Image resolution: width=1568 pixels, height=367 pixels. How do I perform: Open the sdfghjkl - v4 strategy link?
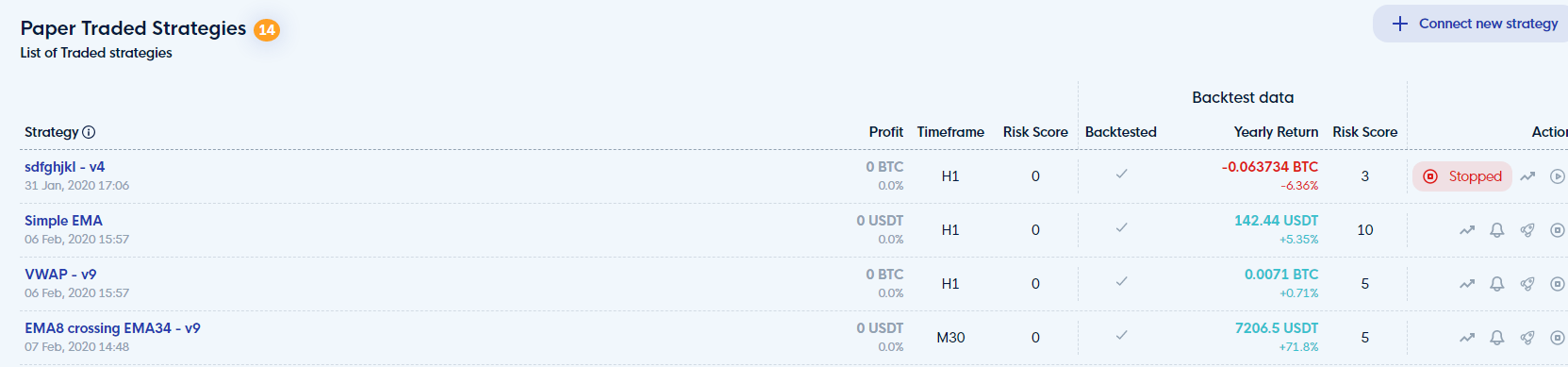pyautogui.click(x=65, y=167)
